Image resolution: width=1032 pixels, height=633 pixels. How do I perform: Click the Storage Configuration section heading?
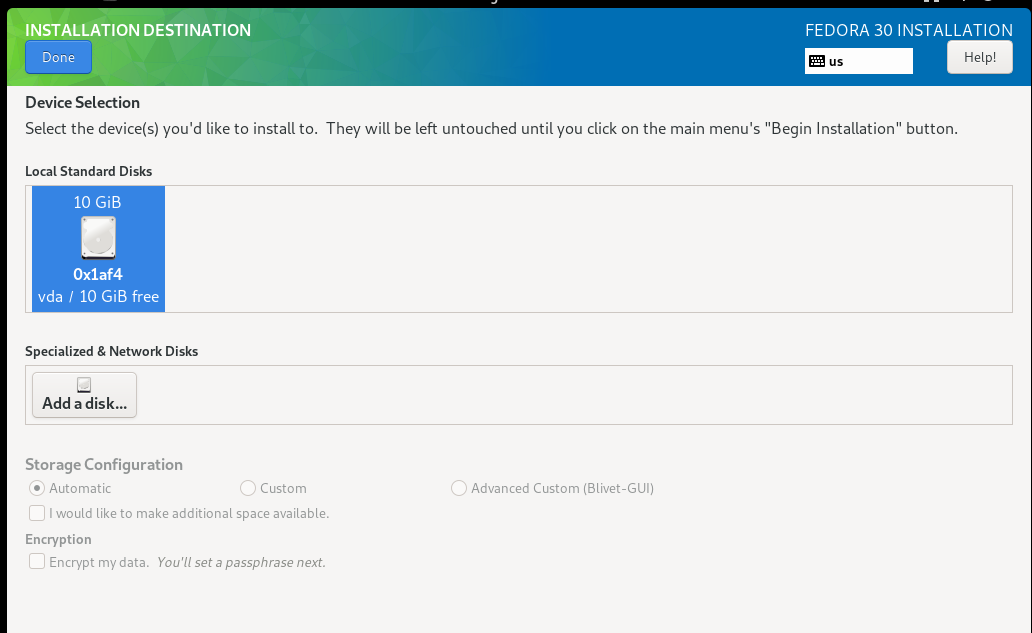[x=104, y=464]
